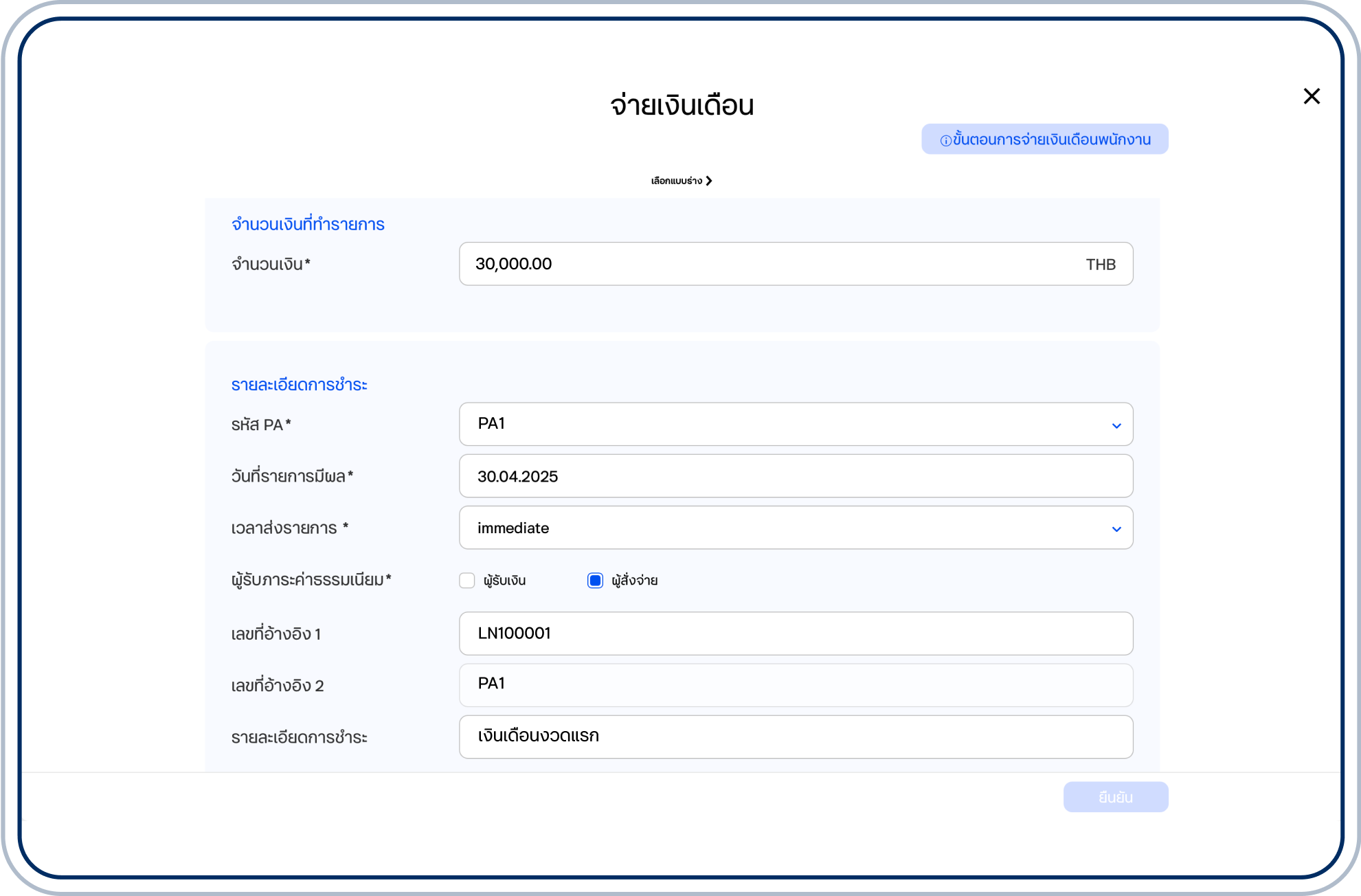The height and width of the screenshot is (896, 1361).
Task: Click the chevron next to เลือกแบบร่าง
Action: (709, 181)
